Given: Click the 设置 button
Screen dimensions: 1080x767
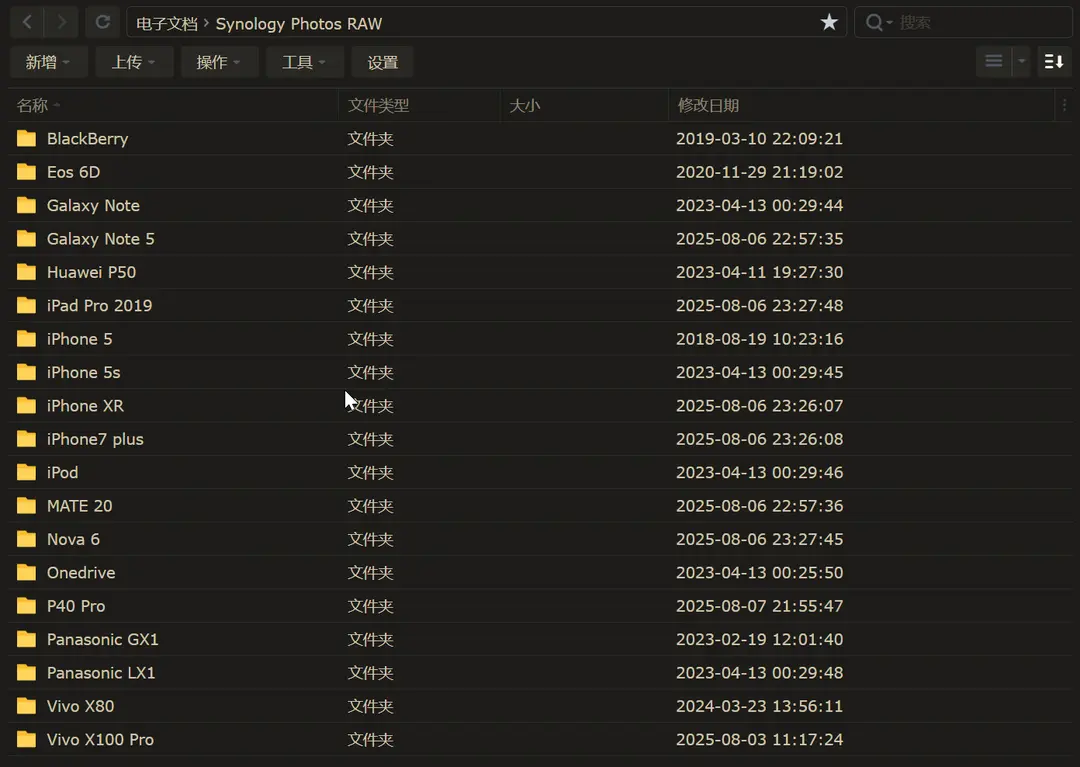Looking at the screenshot, I should coord(382,62).
